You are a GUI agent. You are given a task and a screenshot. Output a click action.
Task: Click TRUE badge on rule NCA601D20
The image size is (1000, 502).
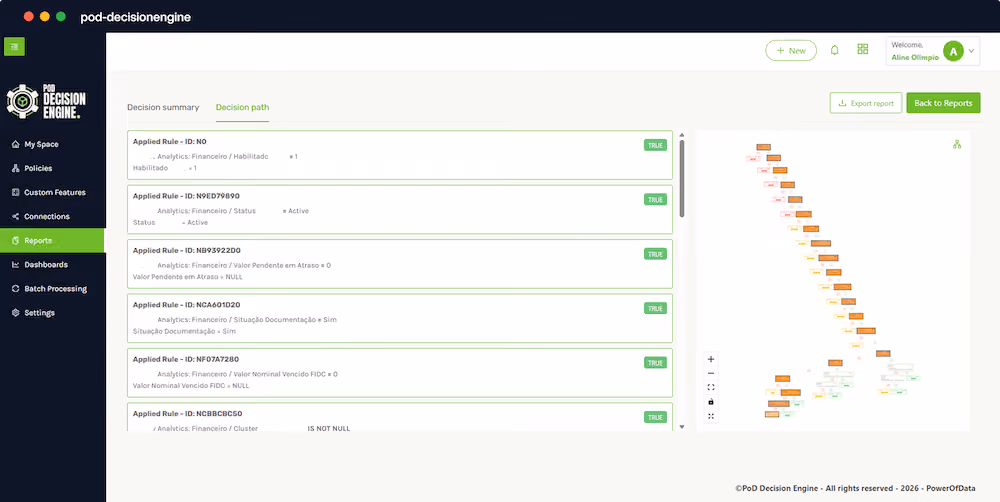655,308
